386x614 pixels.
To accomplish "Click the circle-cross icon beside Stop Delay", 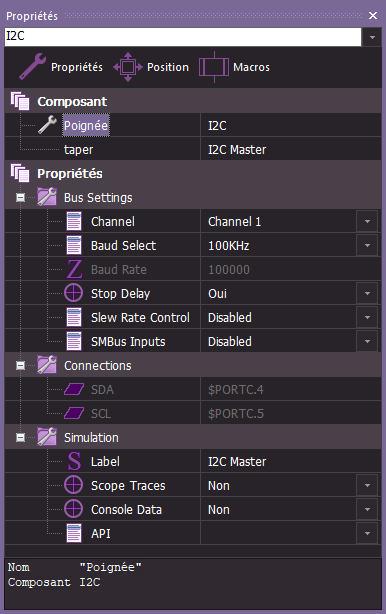I will coord(74,293).
